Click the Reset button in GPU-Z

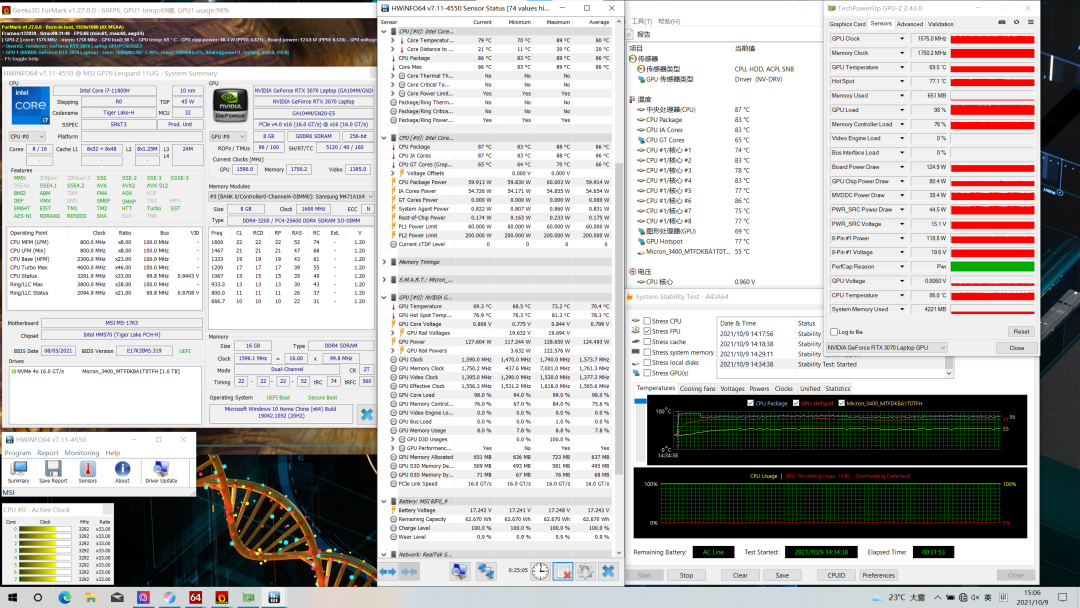click(1020, 331)
